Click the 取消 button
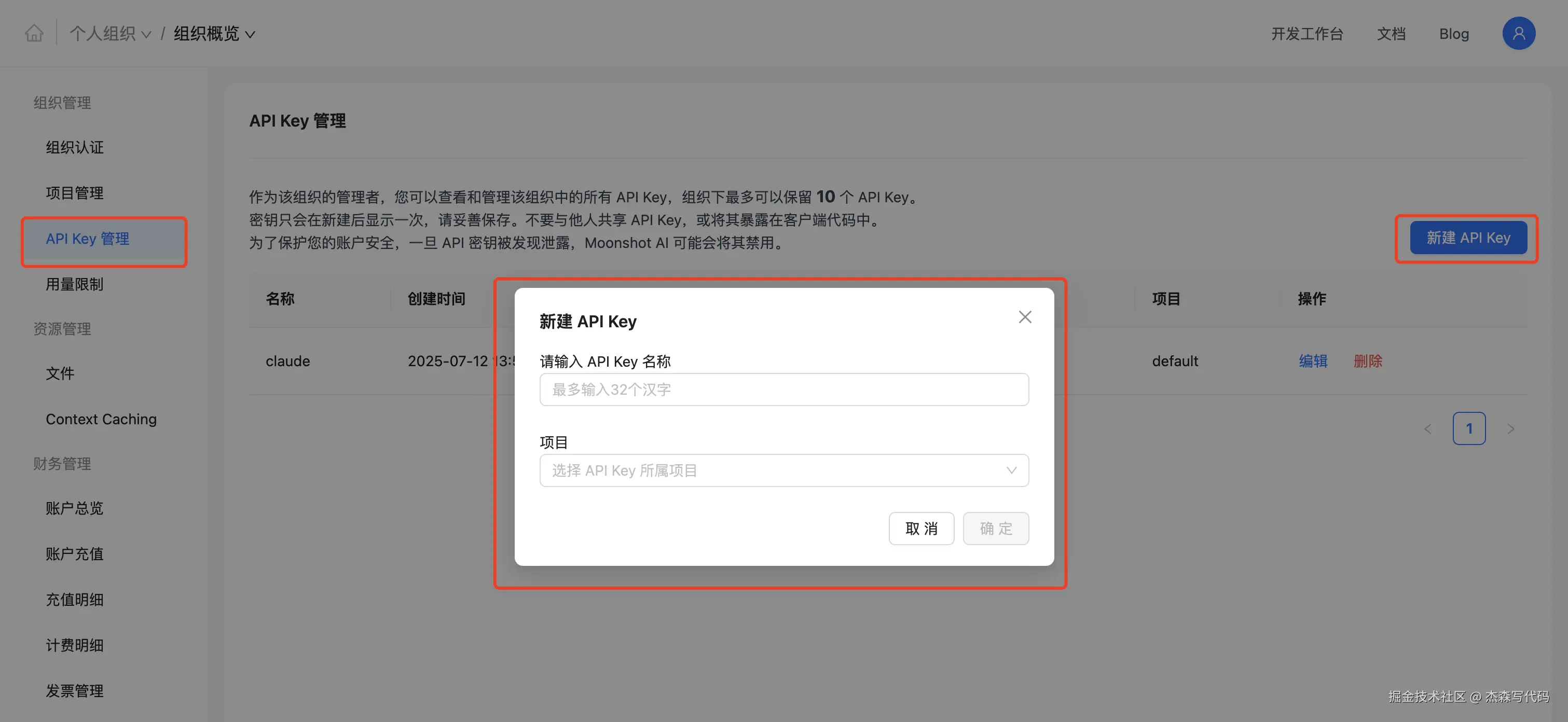The height and width of the screenshot is (722, 1568). click(920, 528)
